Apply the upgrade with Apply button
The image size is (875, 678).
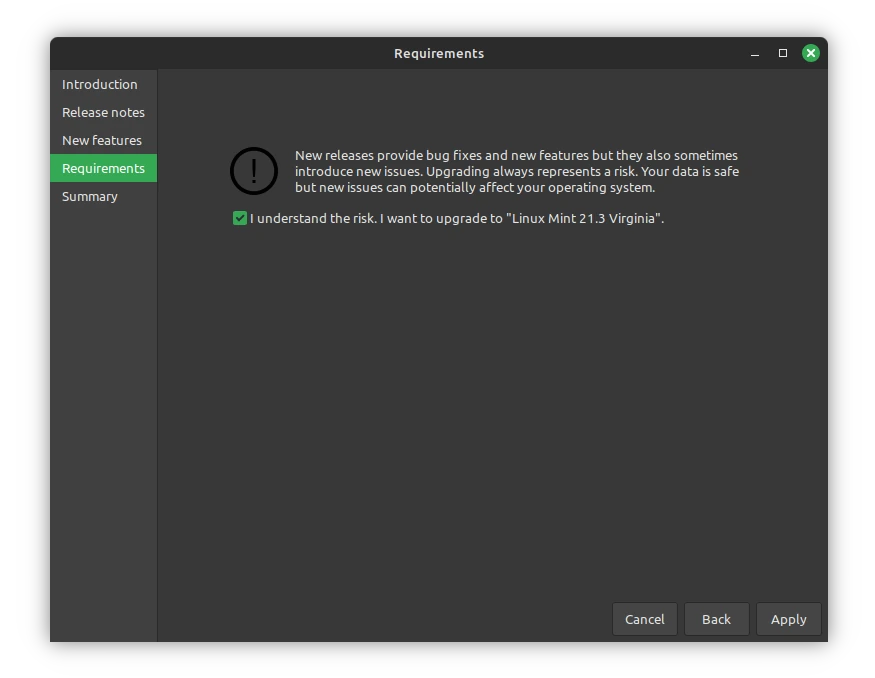tap(788, 619)
